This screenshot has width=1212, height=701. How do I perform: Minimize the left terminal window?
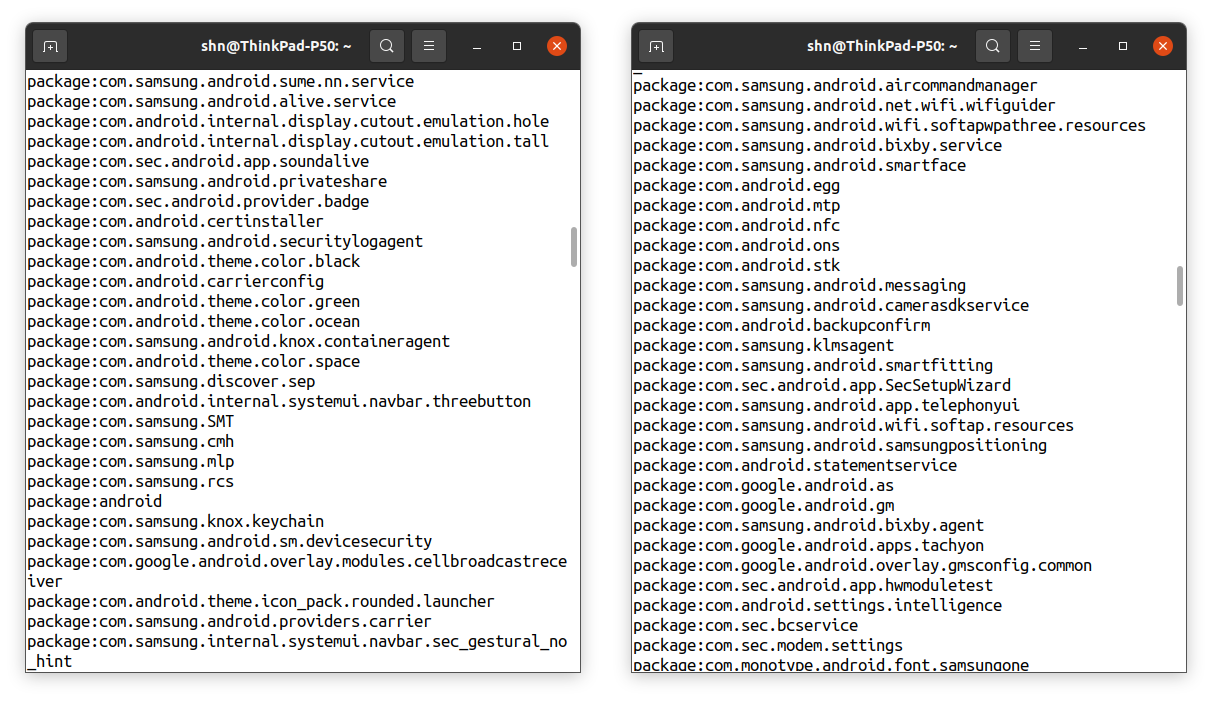tap(478, 46)
